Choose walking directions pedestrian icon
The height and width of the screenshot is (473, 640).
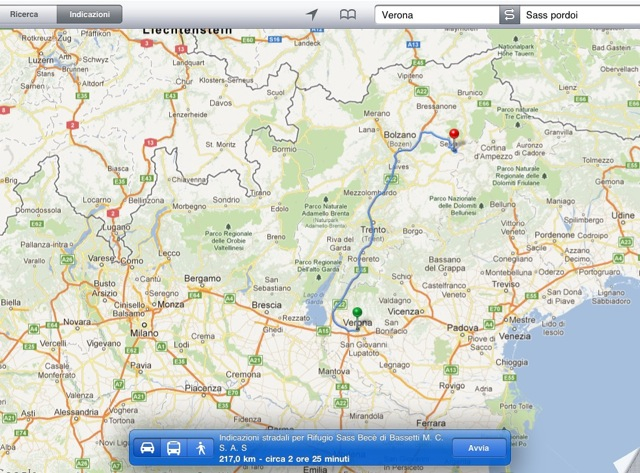[x=200, y=448]
